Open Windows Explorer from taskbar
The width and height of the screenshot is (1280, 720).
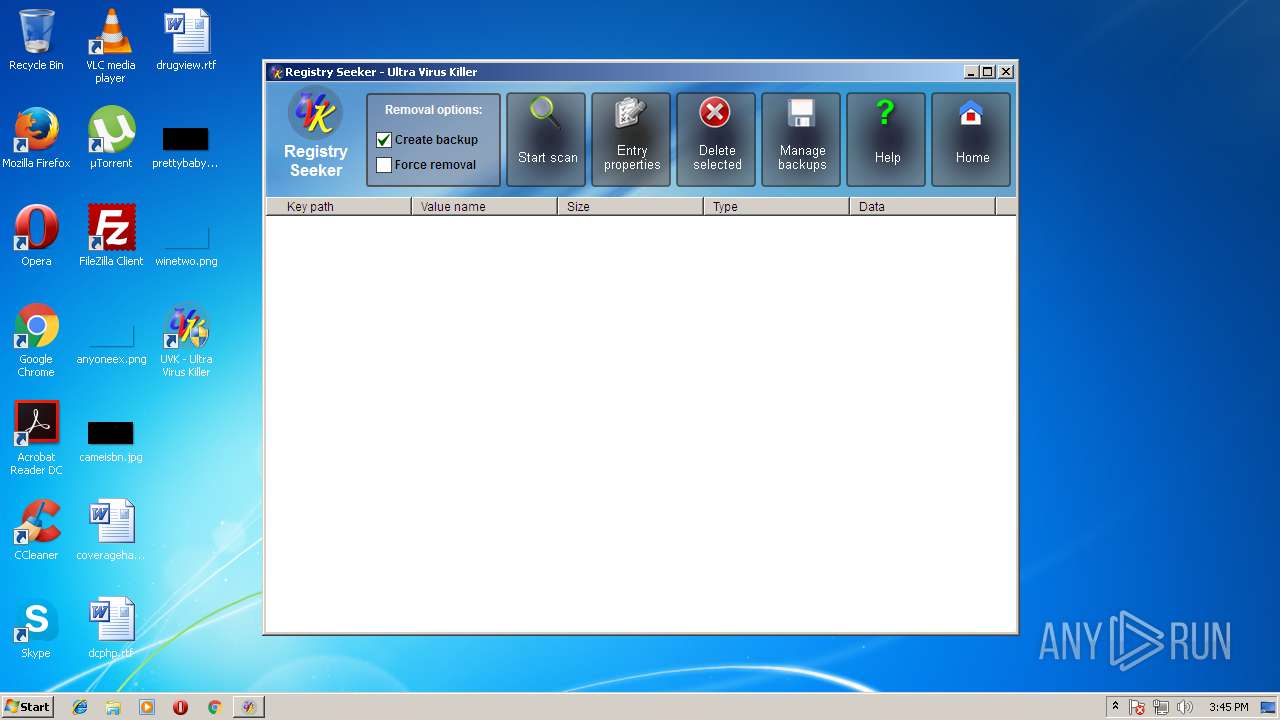(x=113, y=707)
